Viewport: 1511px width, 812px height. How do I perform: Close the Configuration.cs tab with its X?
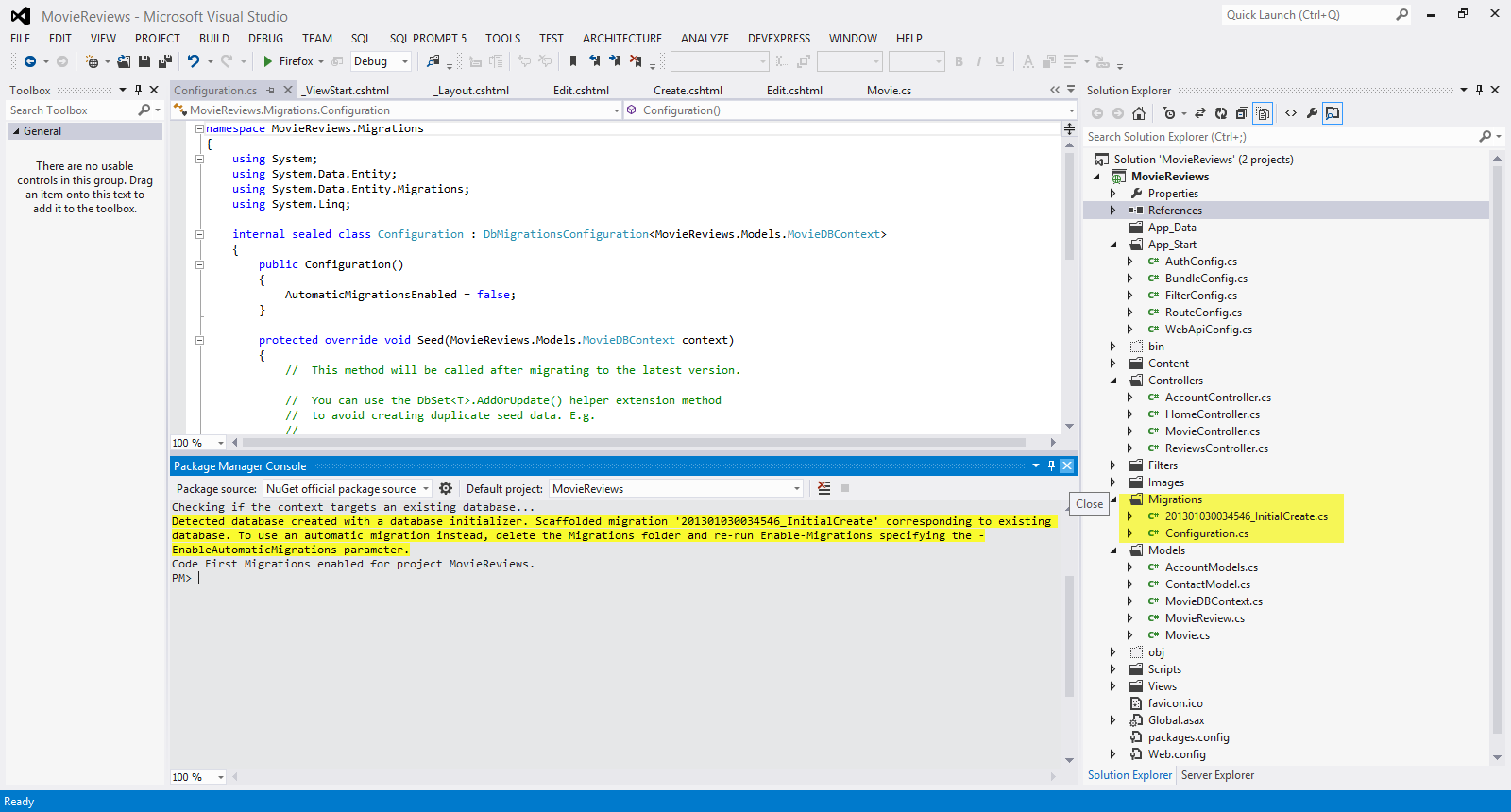coord(288,90)
